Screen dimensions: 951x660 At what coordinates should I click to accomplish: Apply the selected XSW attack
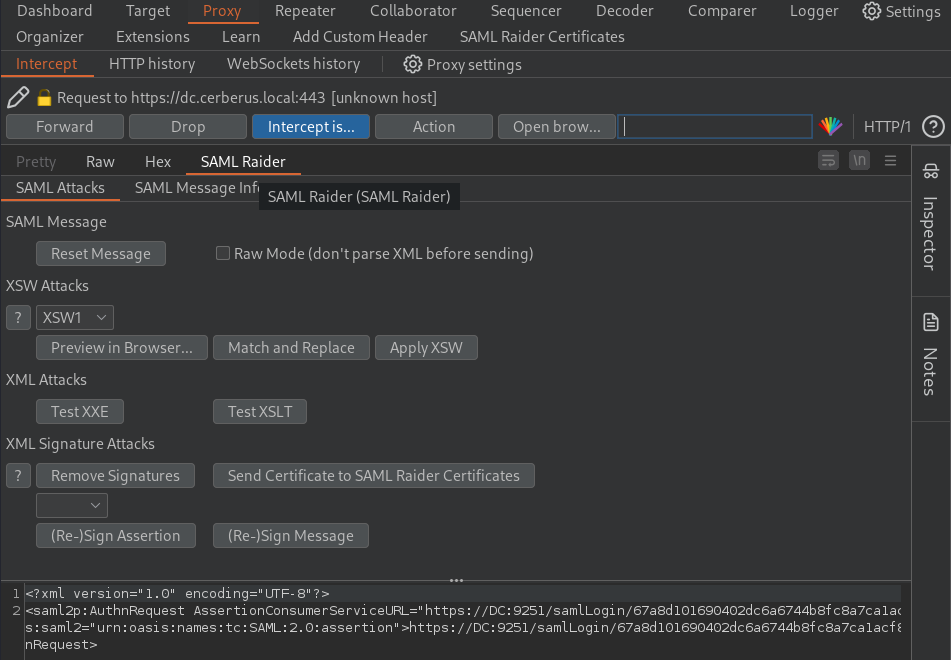tap(426, 348)
